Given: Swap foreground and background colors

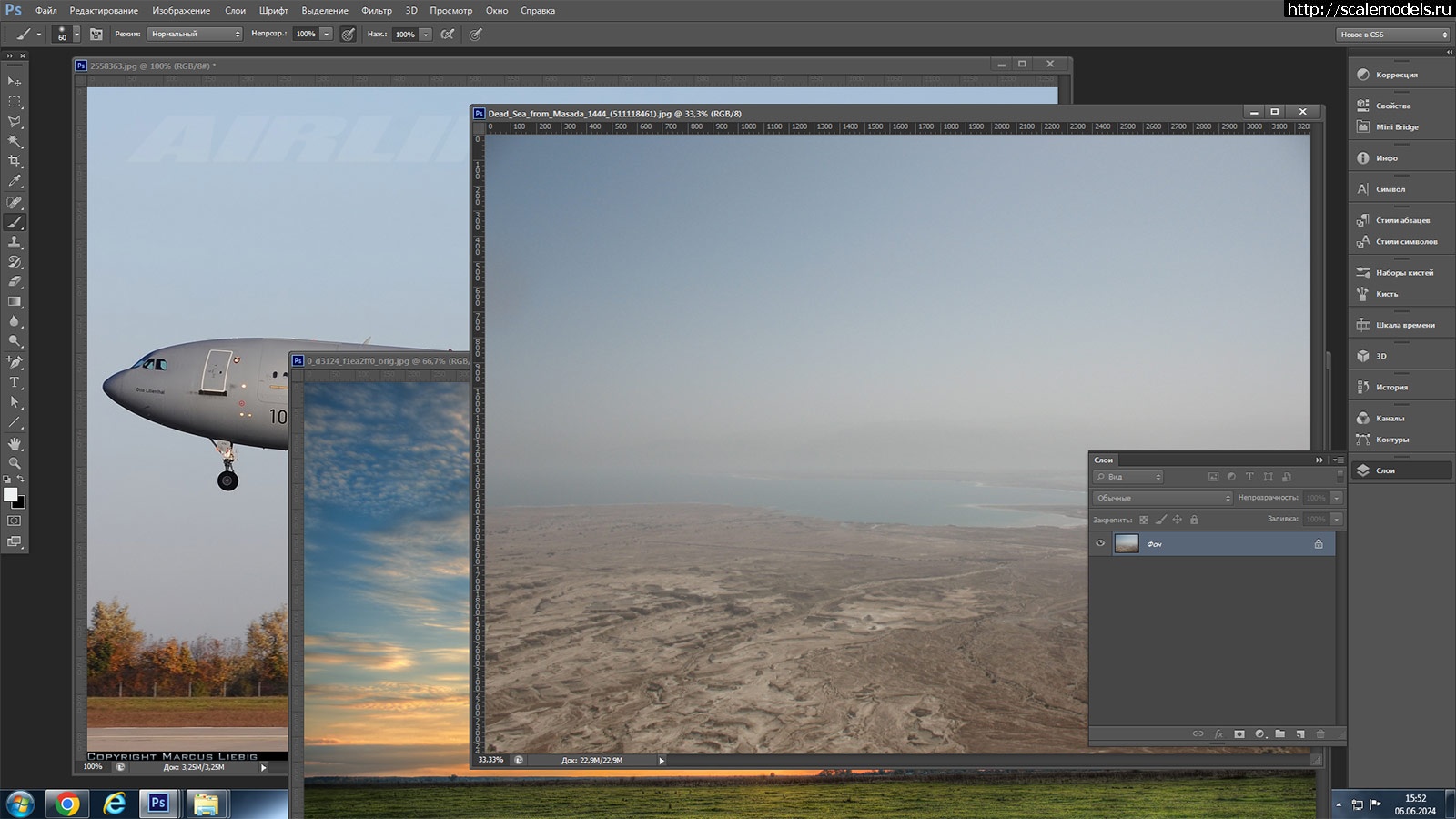Looking at the screenshot, I should pyautogui.click(x=21, y=479).
